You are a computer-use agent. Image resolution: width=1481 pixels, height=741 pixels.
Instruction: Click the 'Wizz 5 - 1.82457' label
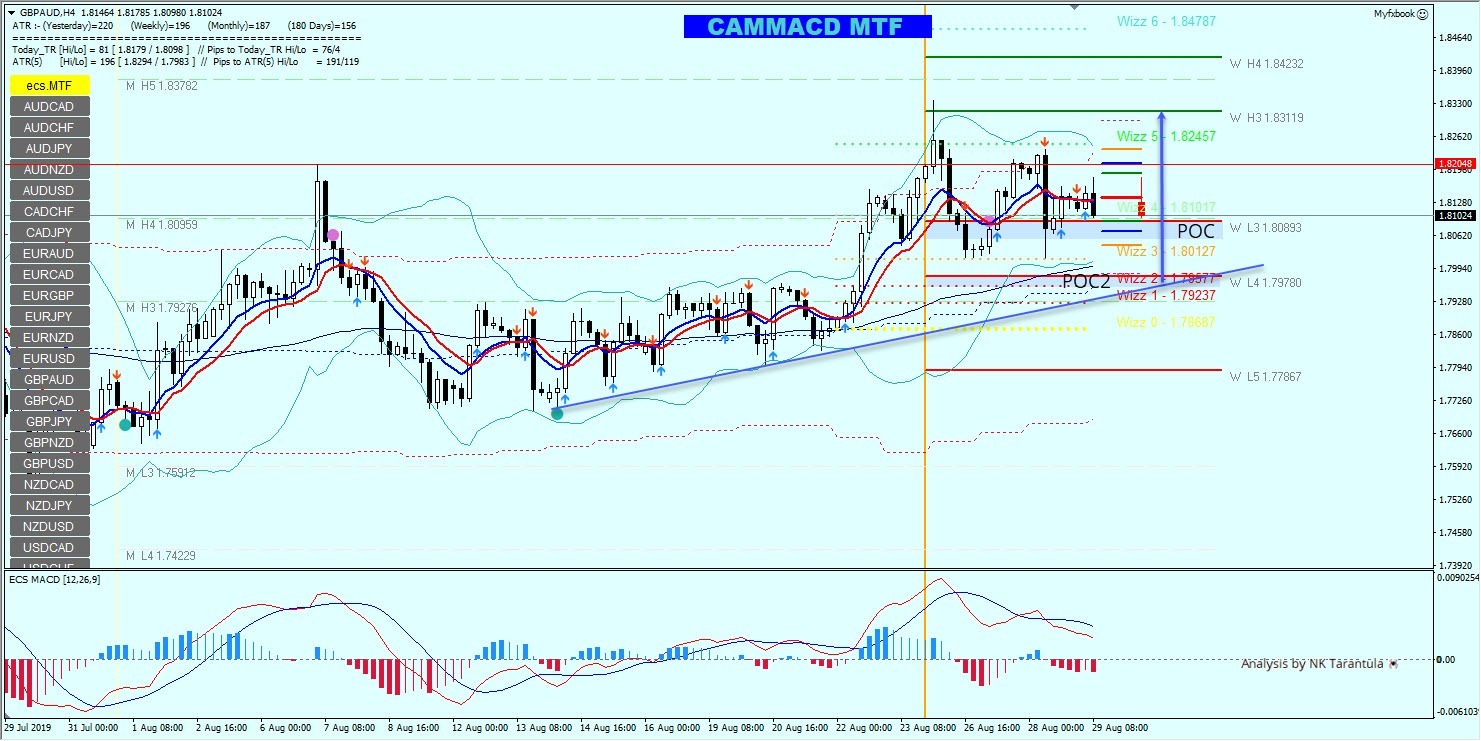(1166, 136)
